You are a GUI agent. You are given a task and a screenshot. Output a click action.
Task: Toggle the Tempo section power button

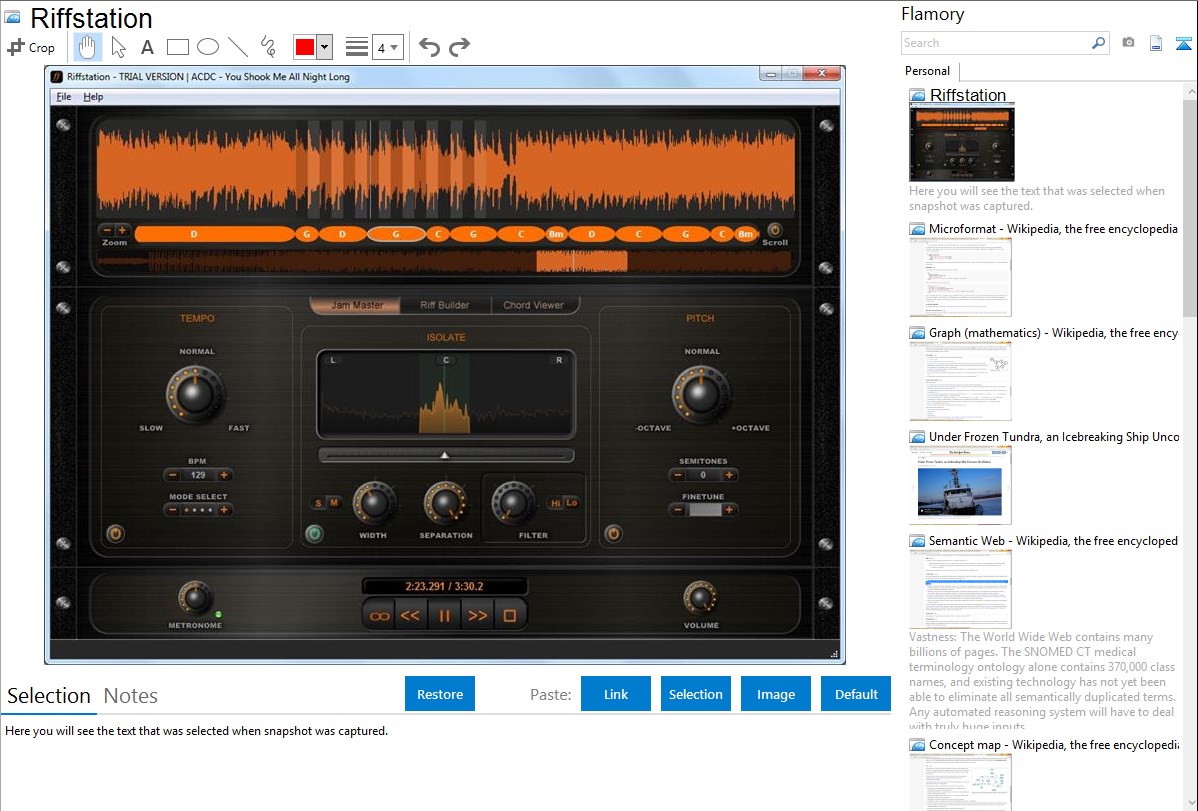[x=115, y=534]
